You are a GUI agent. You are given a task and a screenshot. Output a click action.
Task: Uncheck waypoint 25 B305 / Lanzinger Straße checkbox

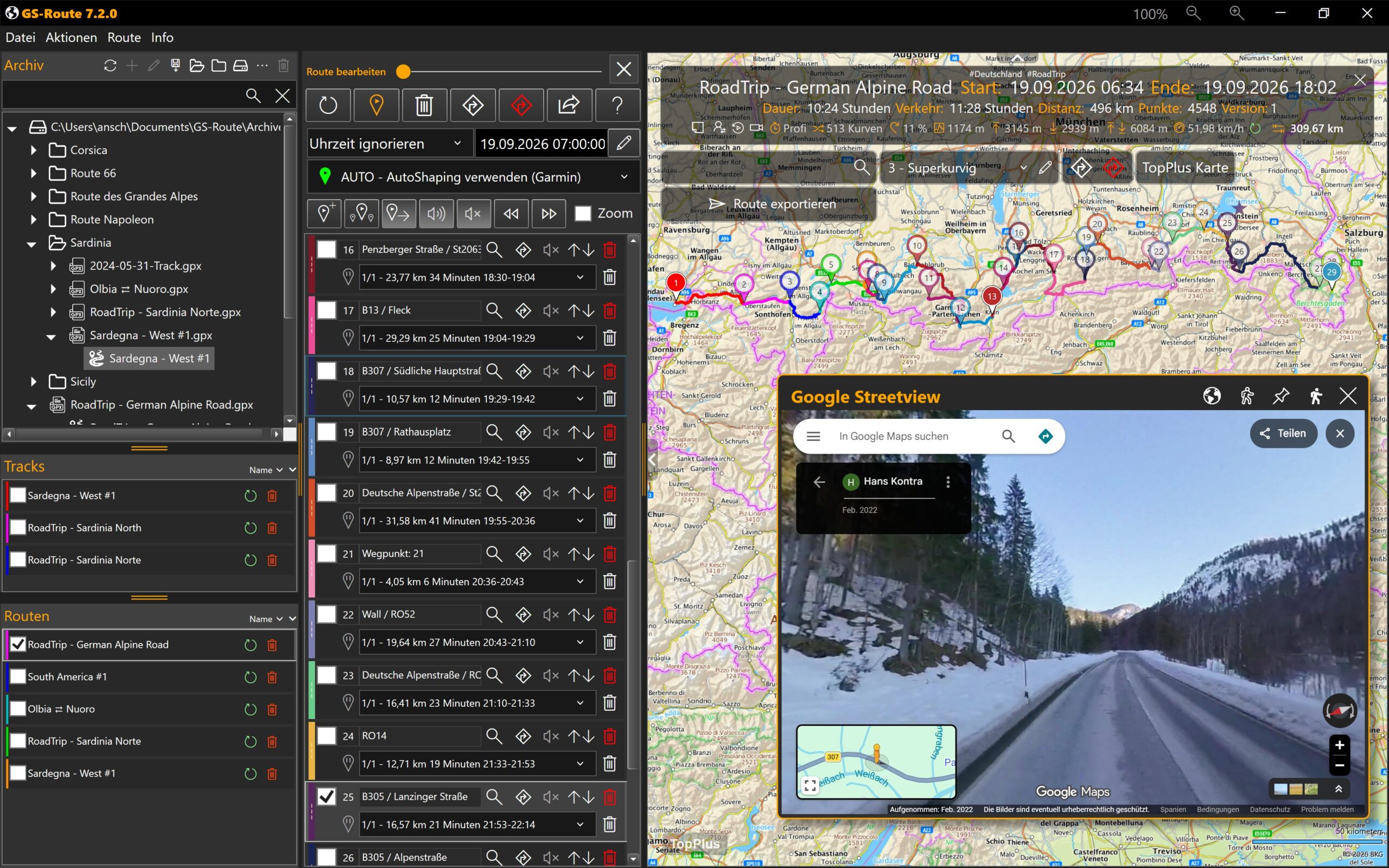(327, 797)
